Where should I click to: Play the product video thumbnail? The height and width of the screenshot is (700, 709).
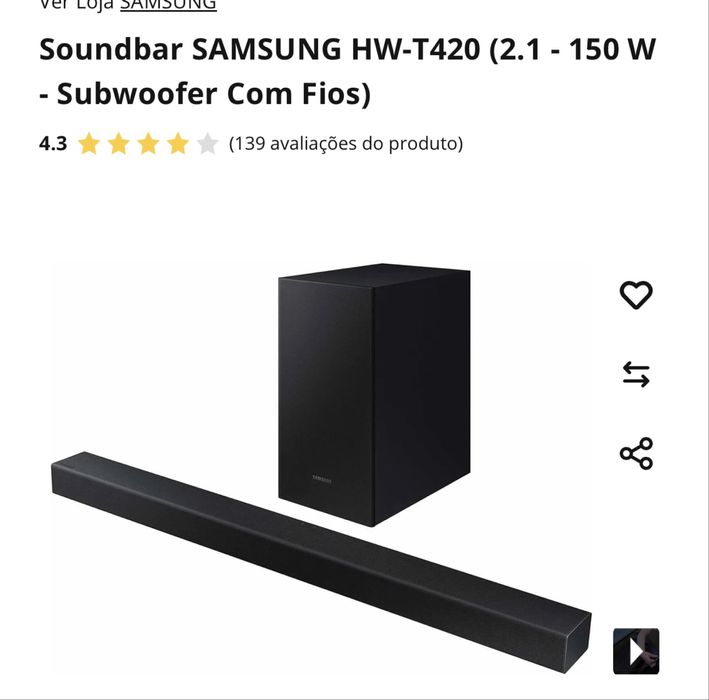coord(636,651)
